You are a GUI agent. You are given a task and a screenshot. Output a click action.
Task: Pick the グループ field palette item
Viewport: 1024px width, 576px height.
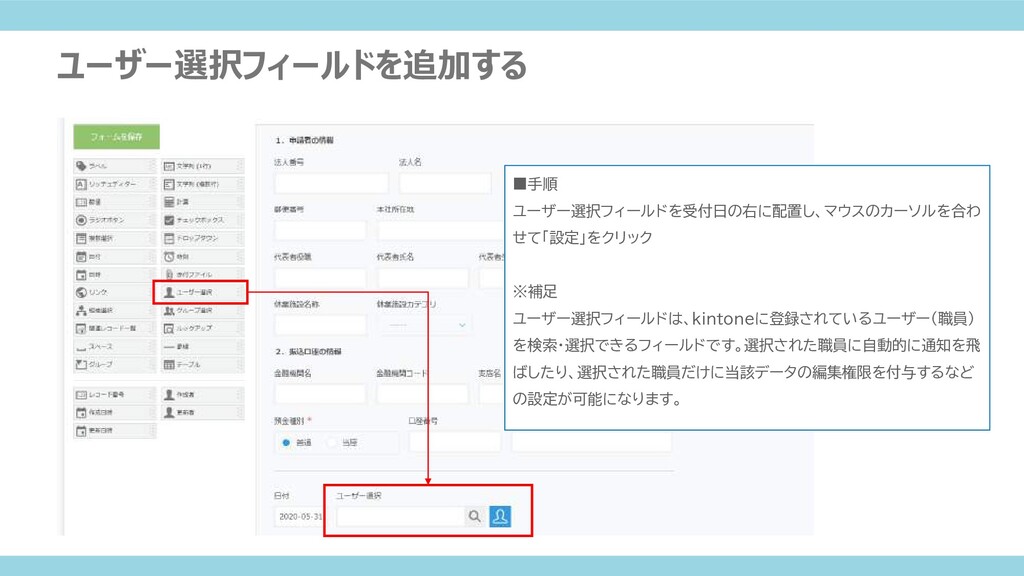pos(115,364)
